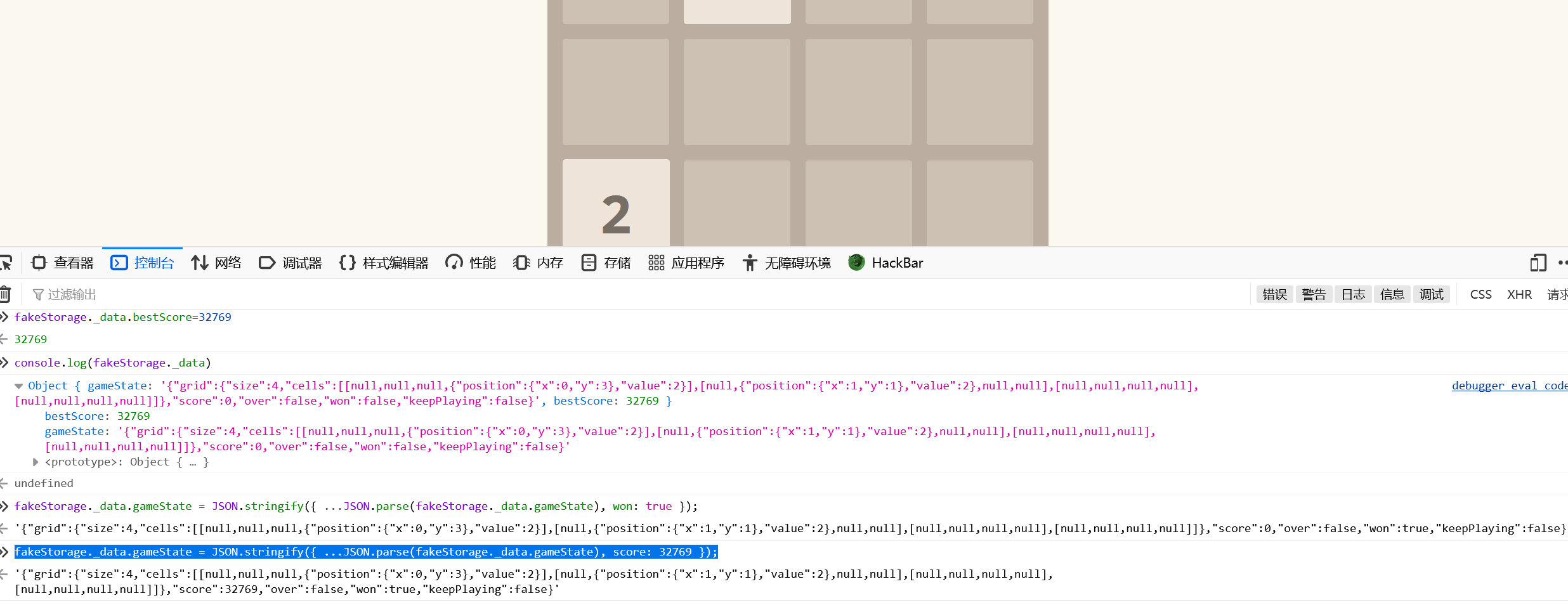Click the memory chip icon
1568x605 pixels.
click(x=521, y=263)
